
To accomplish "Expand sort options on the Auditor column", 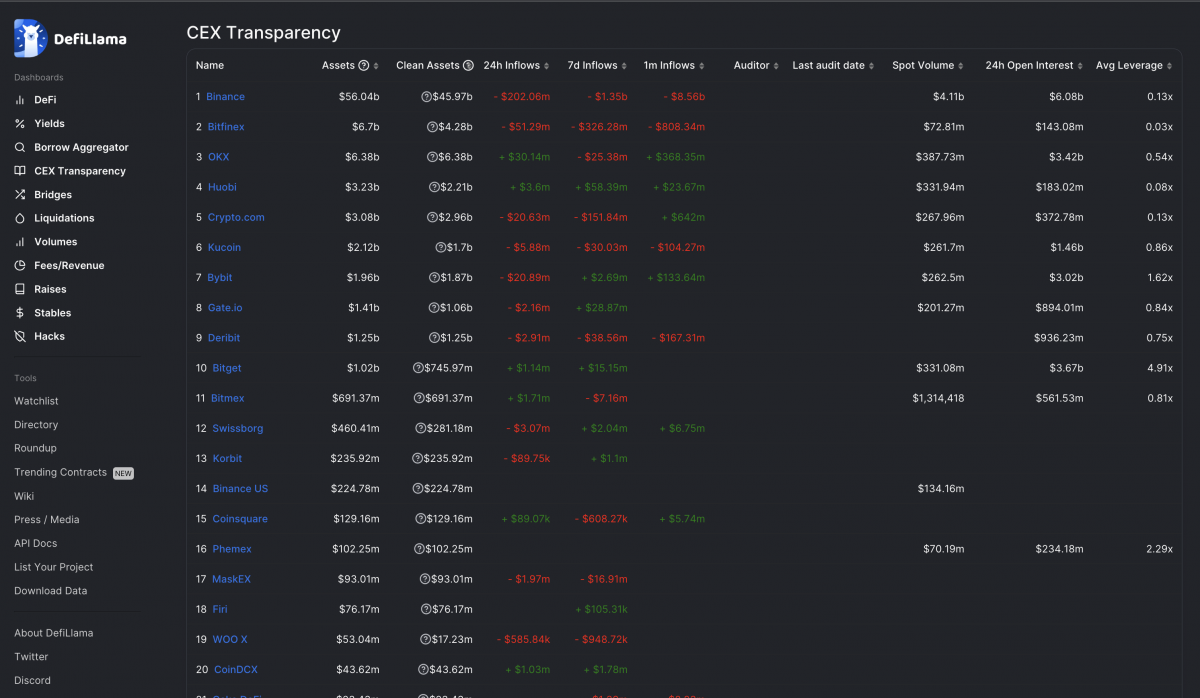I will (x=774, y=65).
